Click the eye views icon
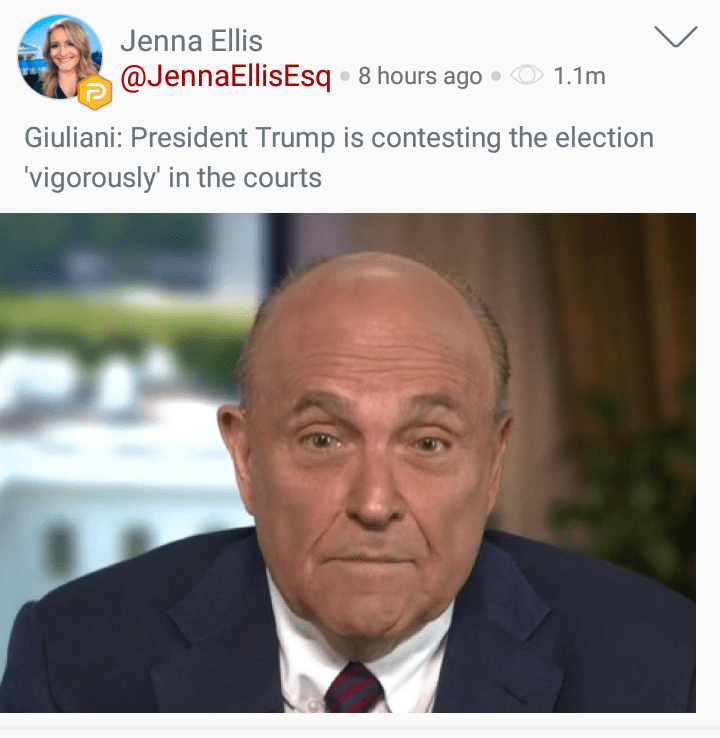 (527, 76)
